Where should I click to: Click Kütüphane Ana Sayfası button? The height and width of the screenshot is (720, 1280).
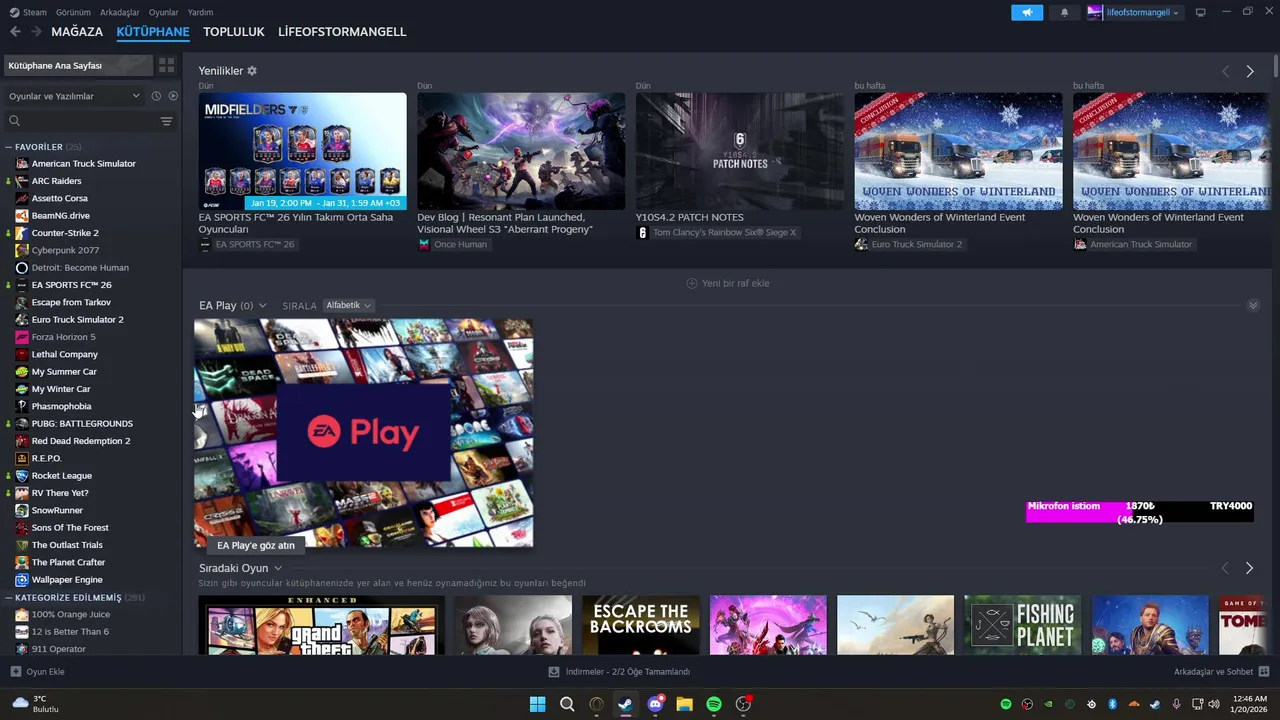[78, 65]
